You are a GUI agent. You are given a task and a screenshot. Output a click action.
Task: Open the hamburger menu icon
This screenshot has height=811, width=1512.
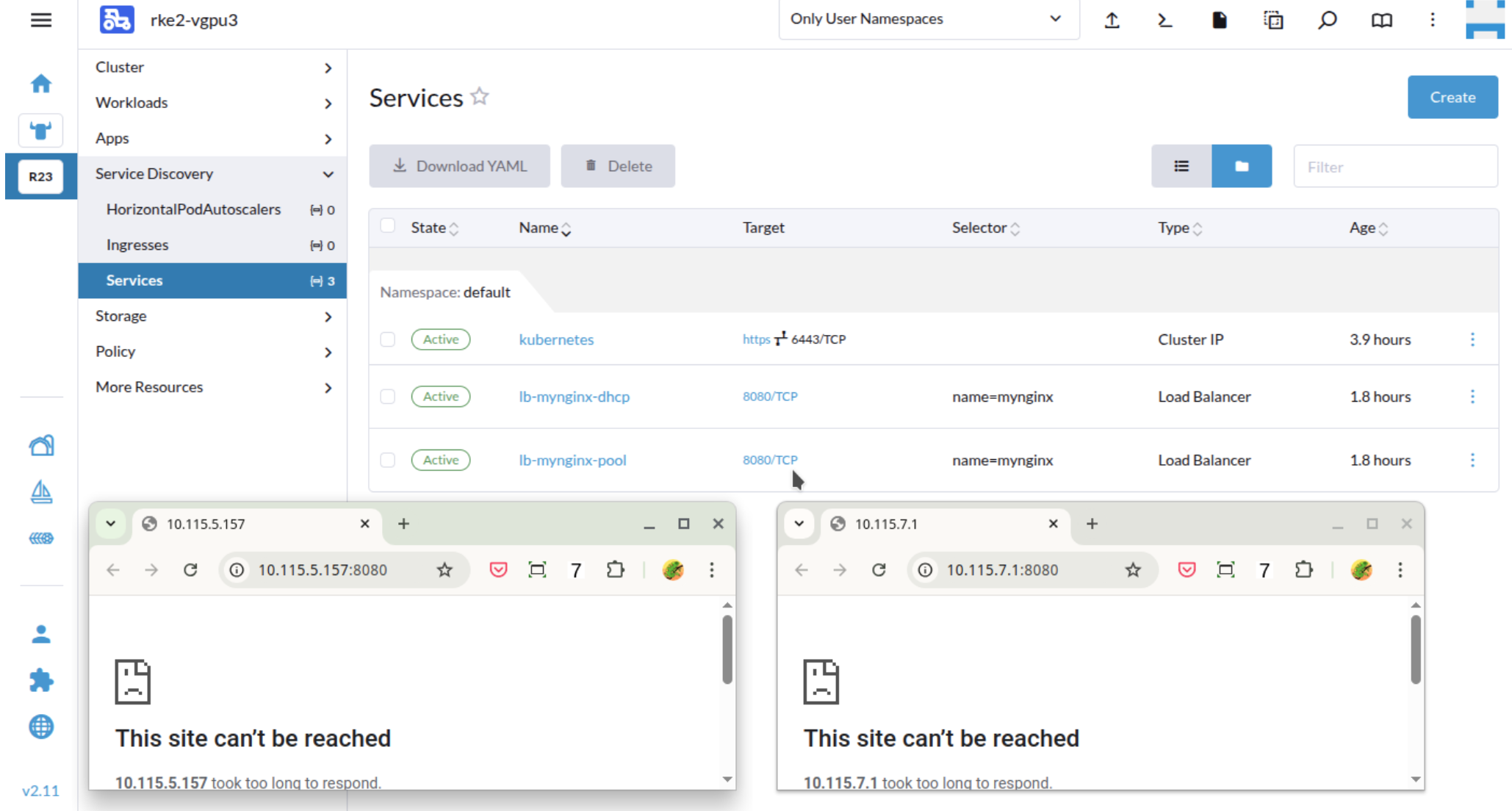coord(41,20)
